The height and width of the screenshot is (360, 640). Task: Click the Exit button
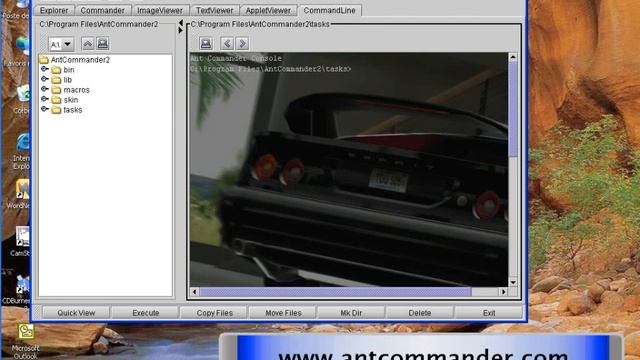[489, 313]
